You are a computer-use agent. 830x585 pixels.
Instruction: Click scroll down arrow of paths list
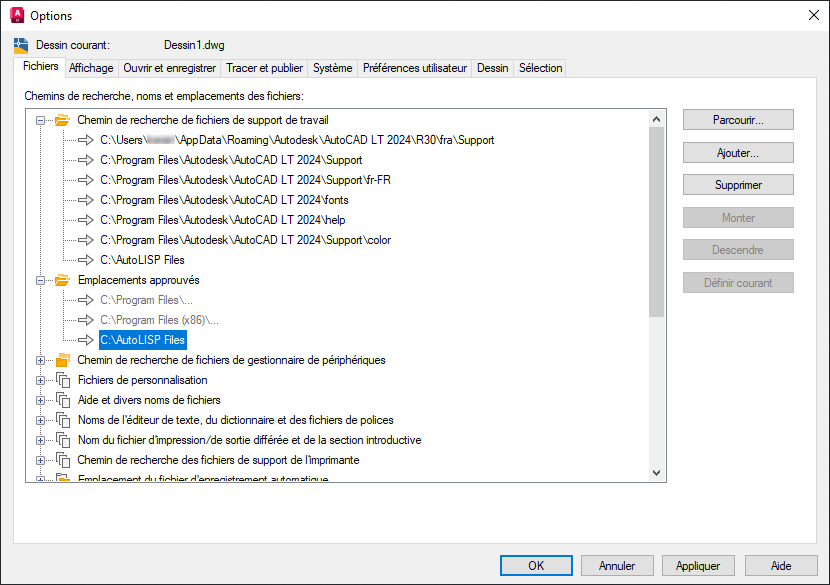[656, 473]
